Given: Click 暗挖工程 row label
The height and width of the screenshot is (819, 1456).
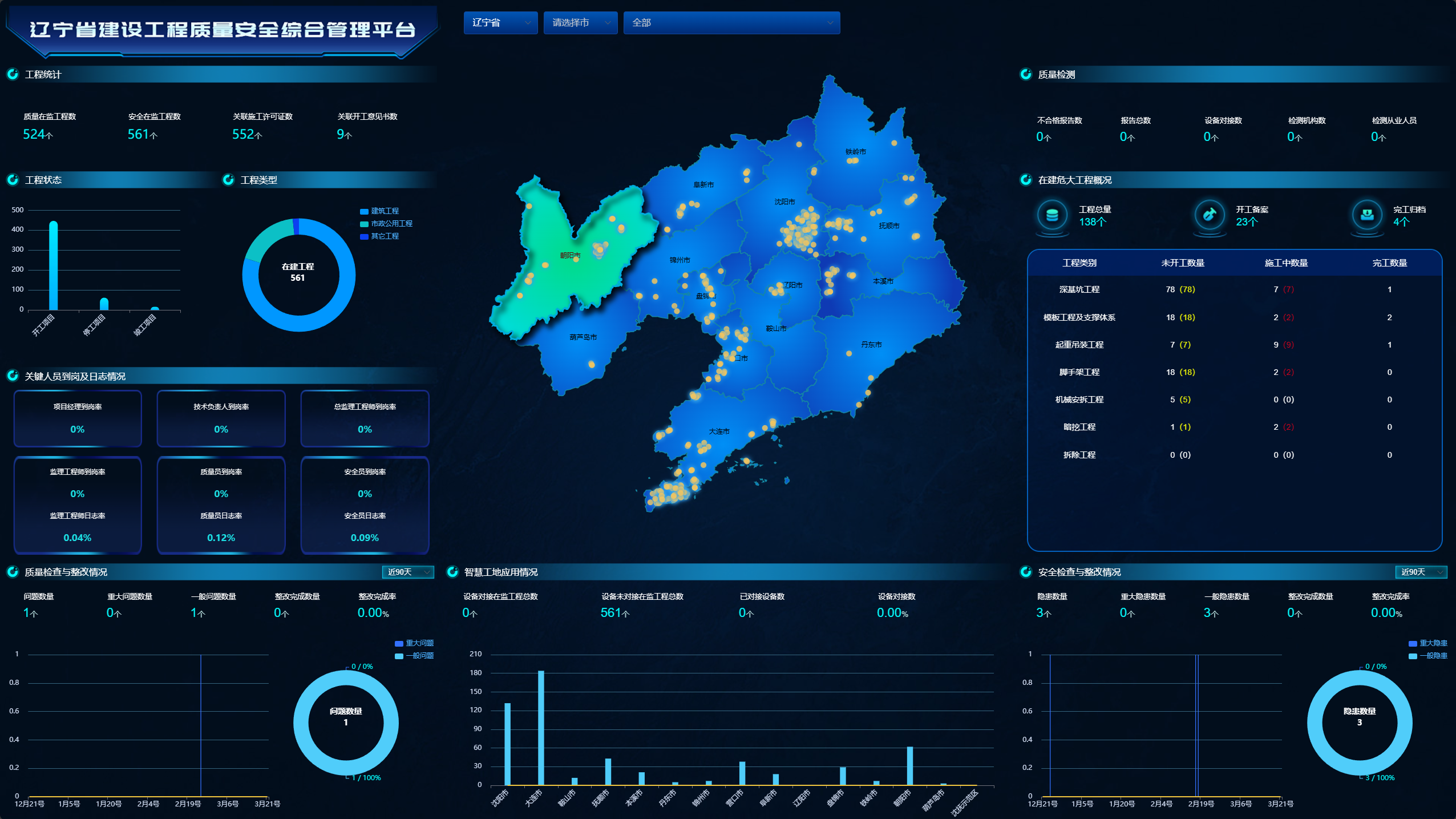Looking at the screenshot, I should tap(1079, 427).
